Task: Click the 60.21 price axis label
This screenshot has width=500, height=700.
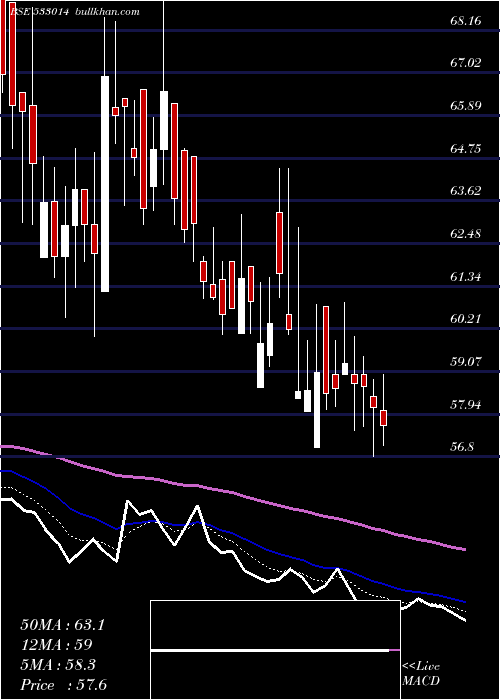Action: coord(466,319)
